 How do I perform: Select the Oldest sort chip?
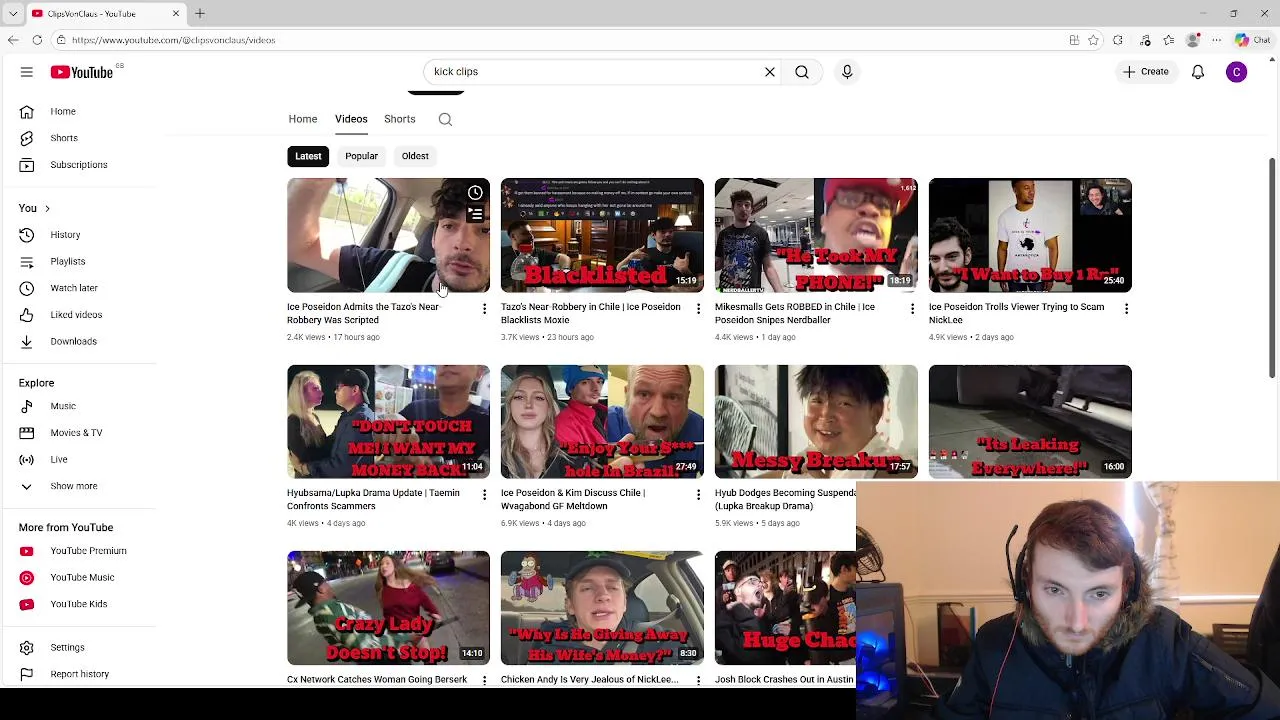click(x=415, y=156)
